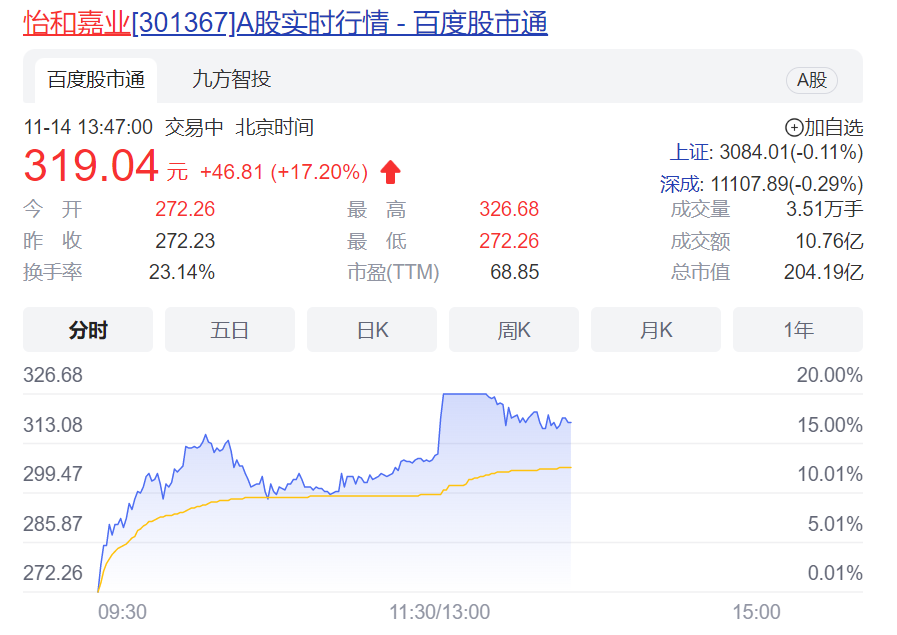Click the red up arrow icon
The image size is (897, 635).
[390, 172]
